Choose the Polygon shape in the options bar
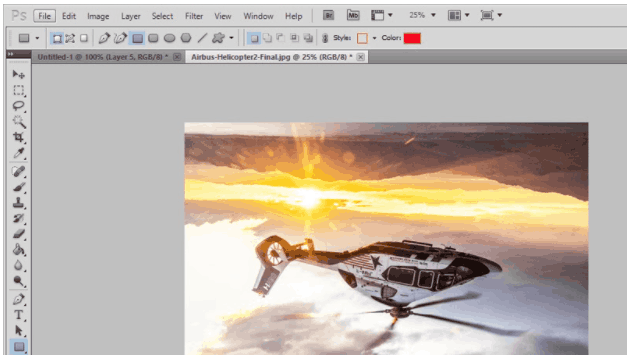 pyautogui.click(x=186, y=38)
